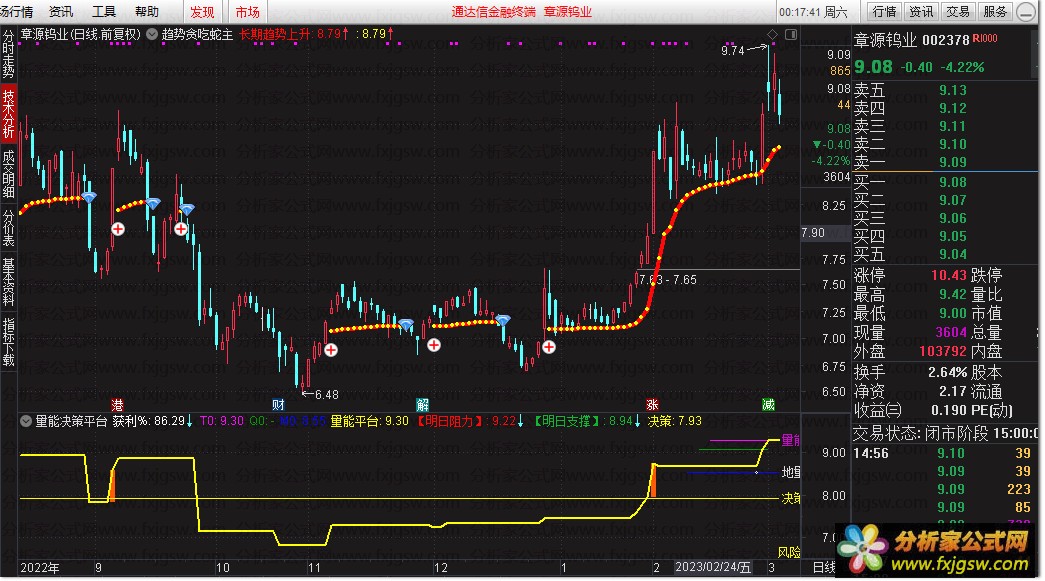
Task: Select 基本资料 side tab
Action: pos(9,281)
